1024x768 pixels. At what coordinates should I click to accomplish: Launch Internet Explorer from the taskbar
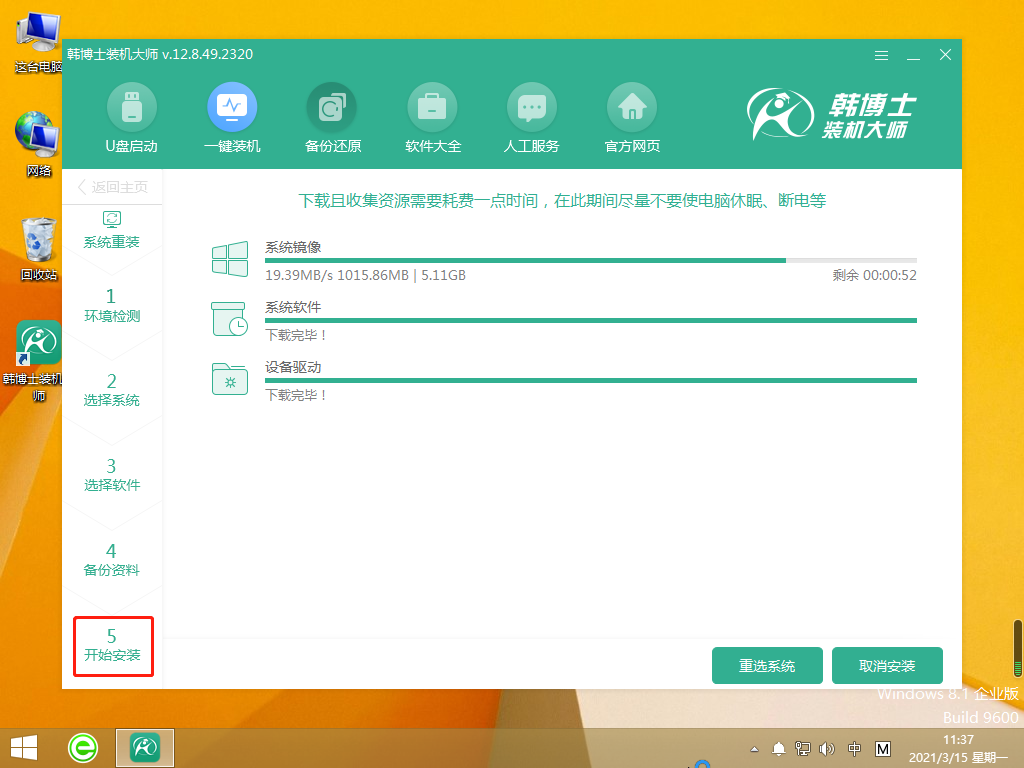tap(83, 747)
